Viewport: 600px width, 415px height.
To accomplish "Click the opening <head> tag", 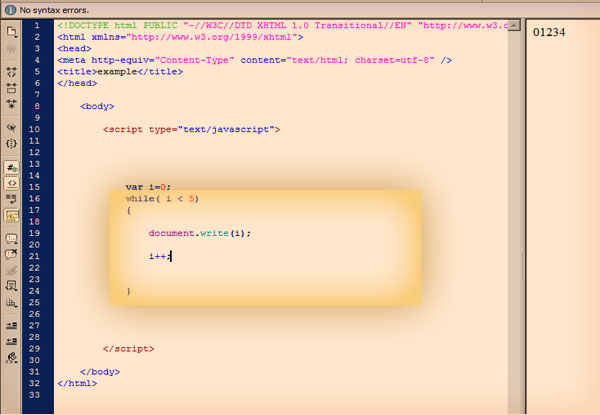I will (74, 49).
